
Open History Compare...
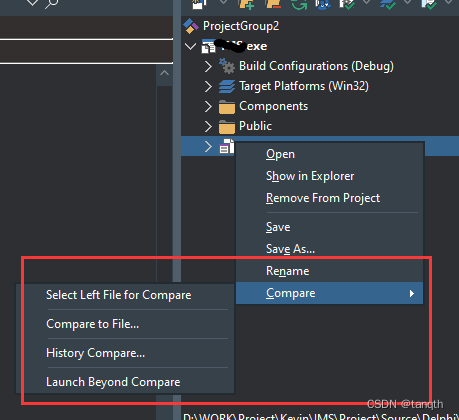[125, 353]
